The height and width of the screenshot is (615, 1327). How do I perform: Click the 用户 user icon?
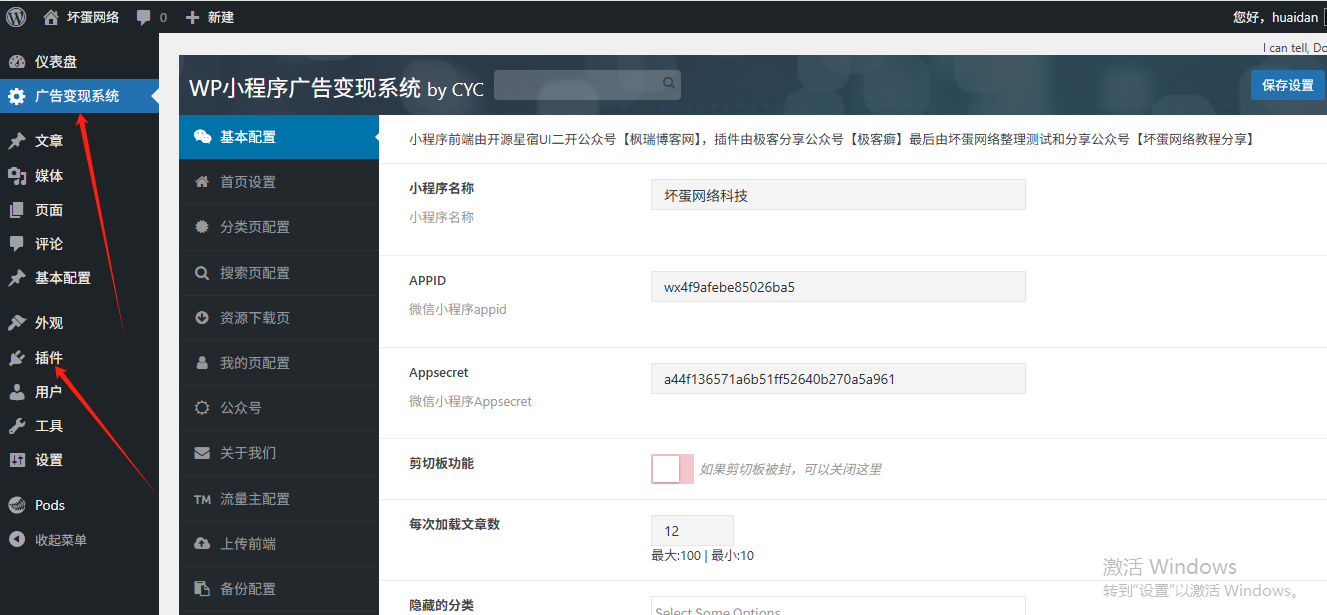coord(16,391)
